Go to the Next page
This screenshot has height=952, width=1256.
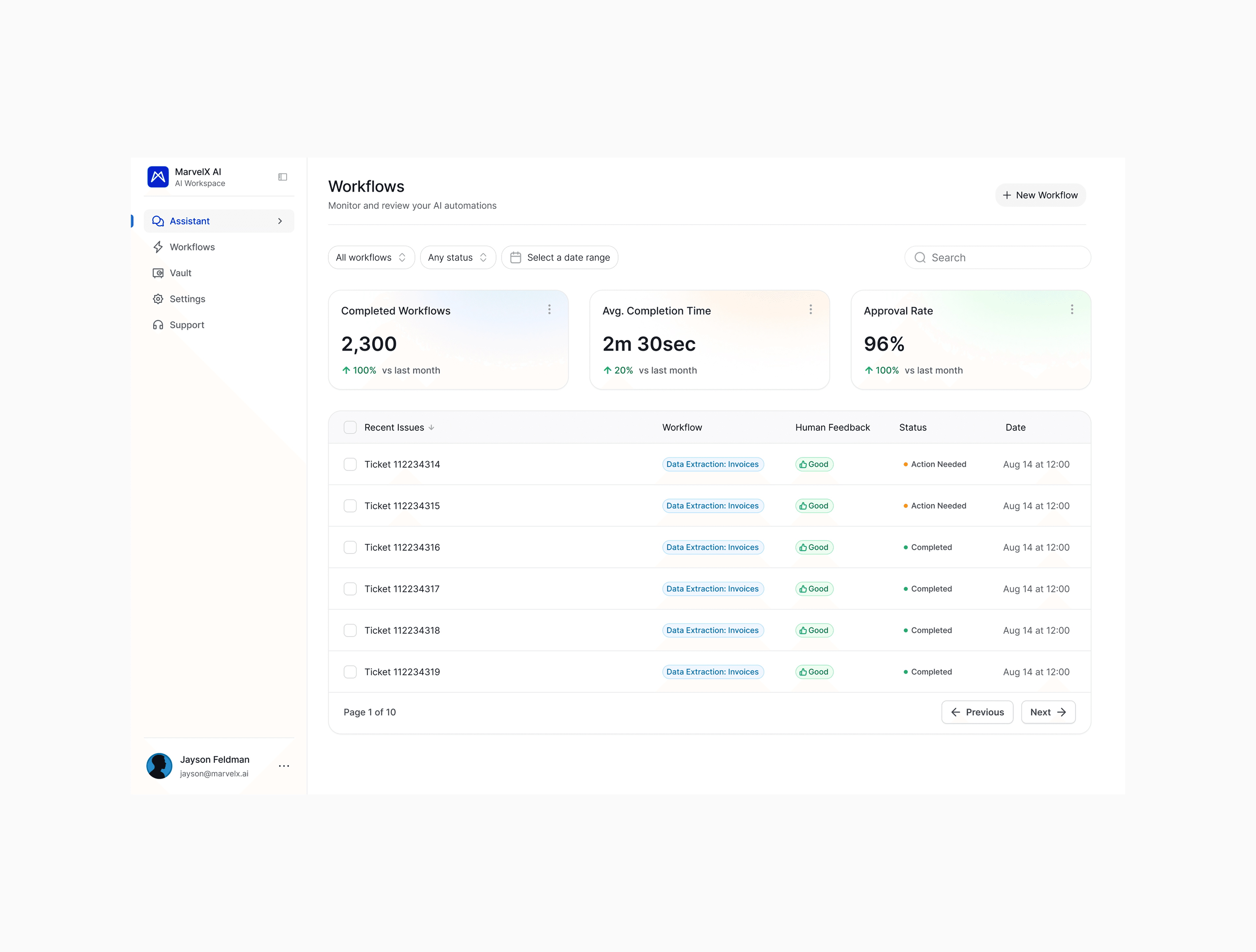point(1048,712)
